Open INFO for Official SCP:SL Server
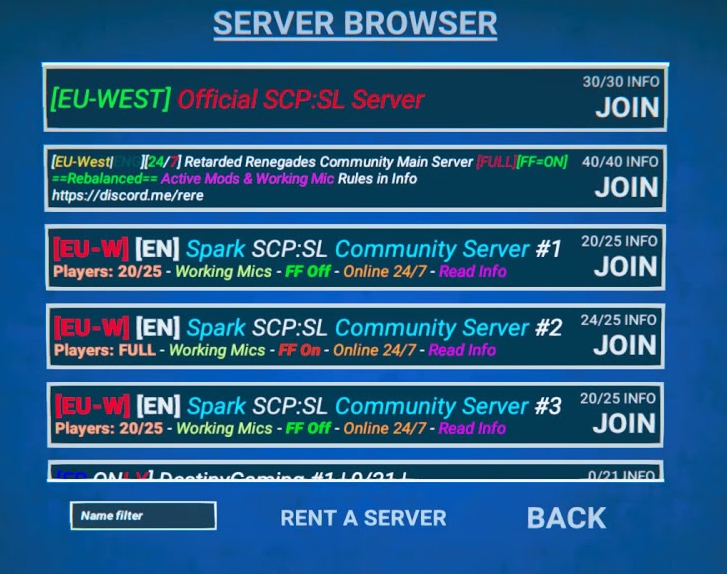Image resolution: width=727 pixels, height=574 pixels. point(643,82)
